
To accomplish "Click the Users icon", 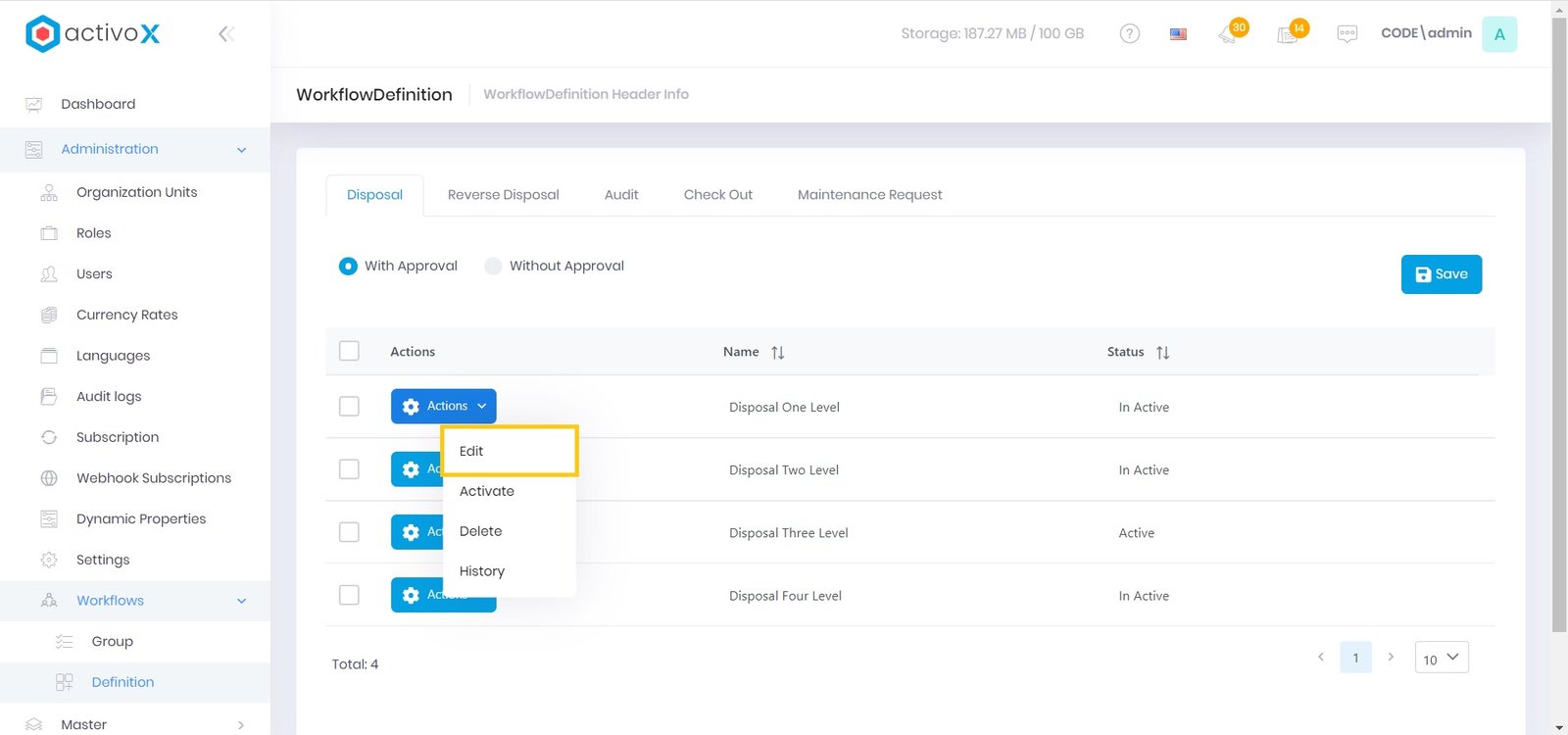I will [49, 274].
